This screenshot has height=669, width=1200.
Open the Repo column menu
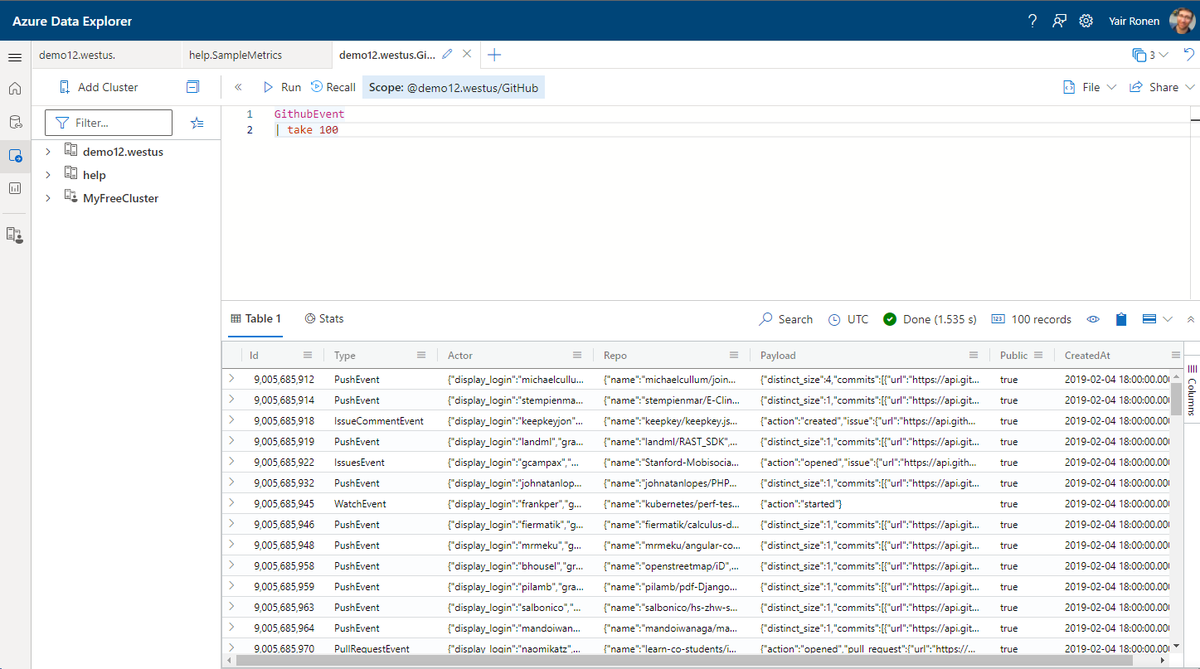click(733, 355)
